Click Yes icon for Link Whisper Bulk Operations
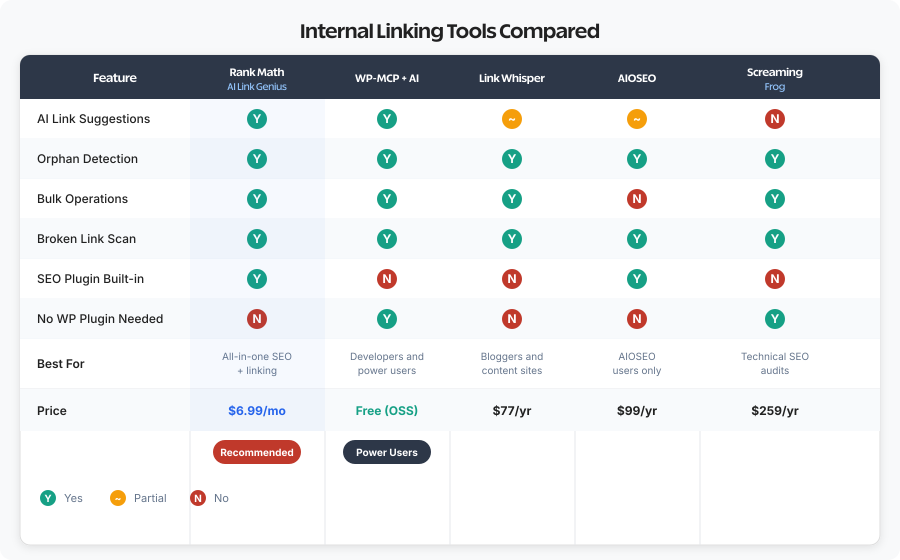 [x=512, y=199]
